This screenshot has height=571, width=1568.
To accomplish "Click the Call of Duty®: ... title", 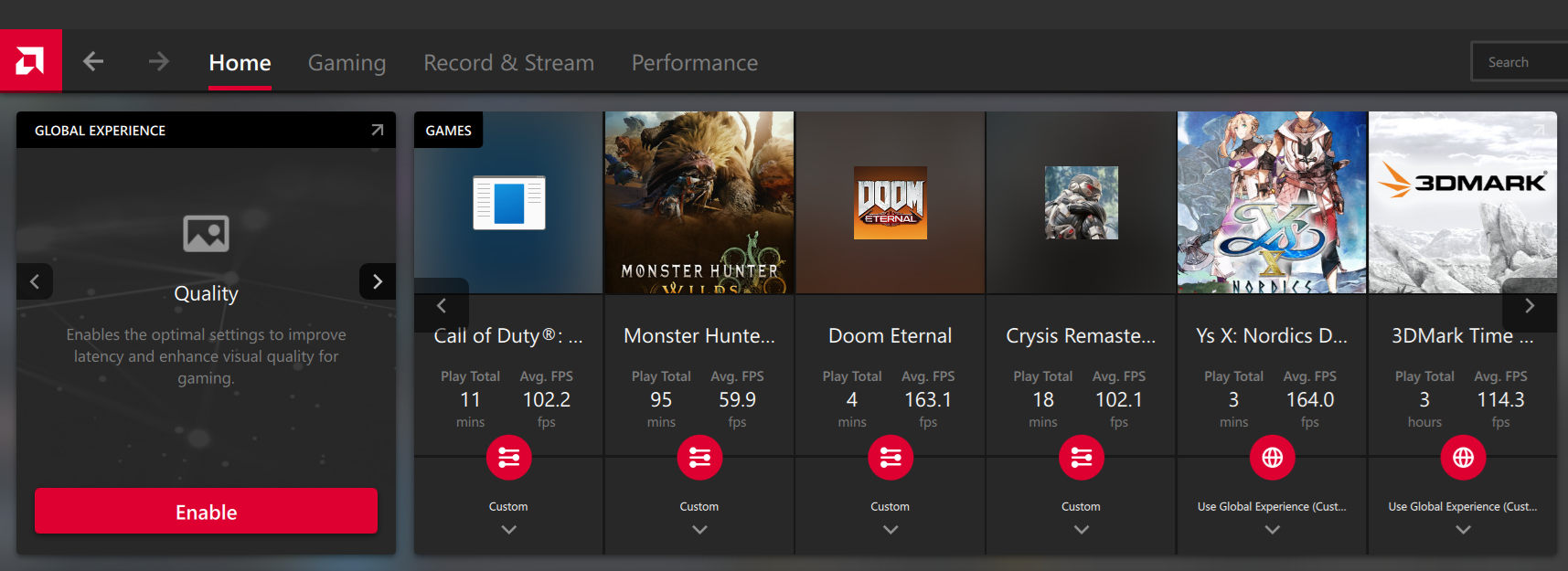I will click(508, 336).
